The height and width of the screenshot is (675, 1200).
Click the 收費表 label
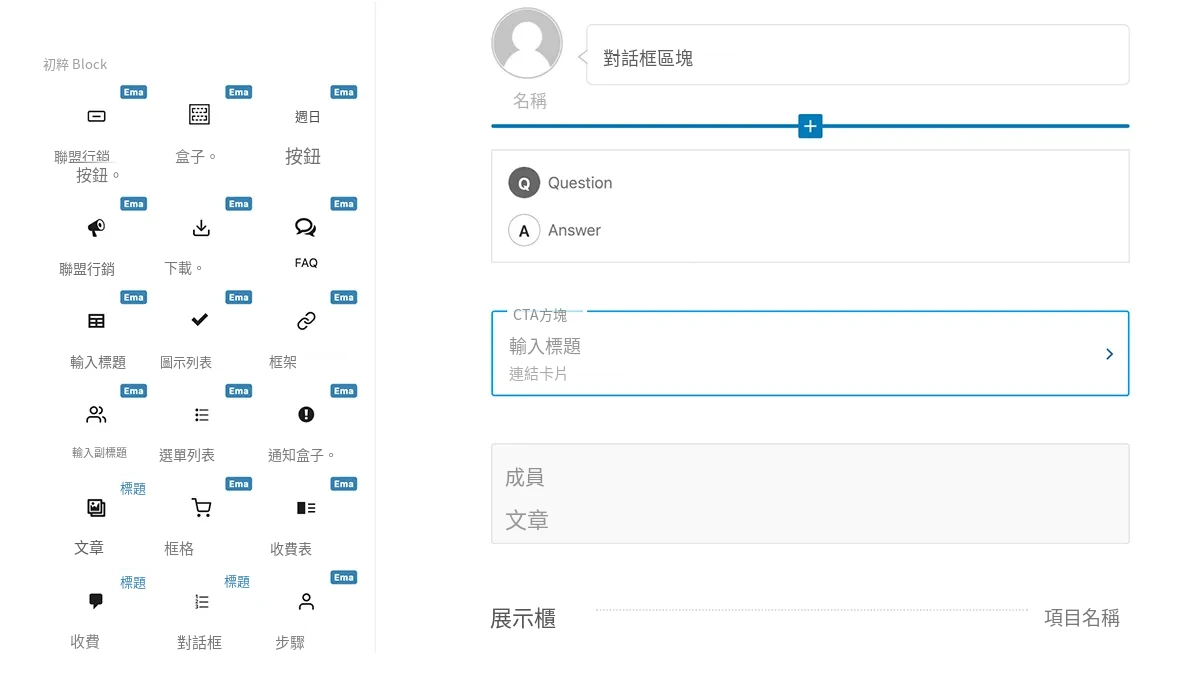click(291, 549)
